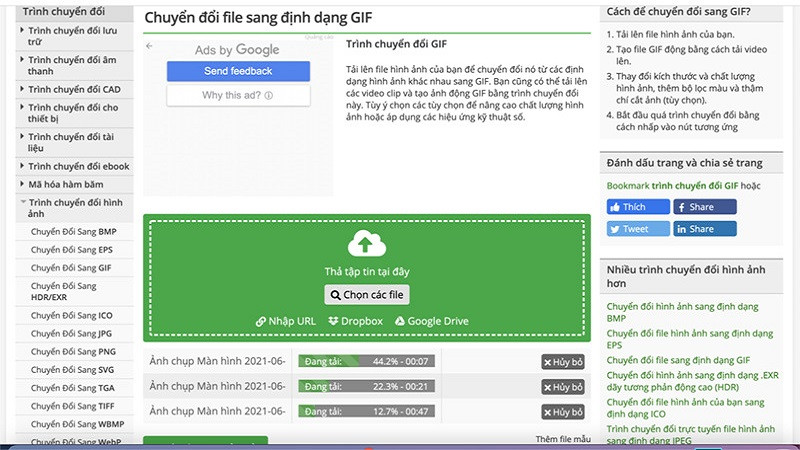Viewport: 800px width, 450px height.
Task: Click the Send feedback button
Action: [x=238, y=71]
